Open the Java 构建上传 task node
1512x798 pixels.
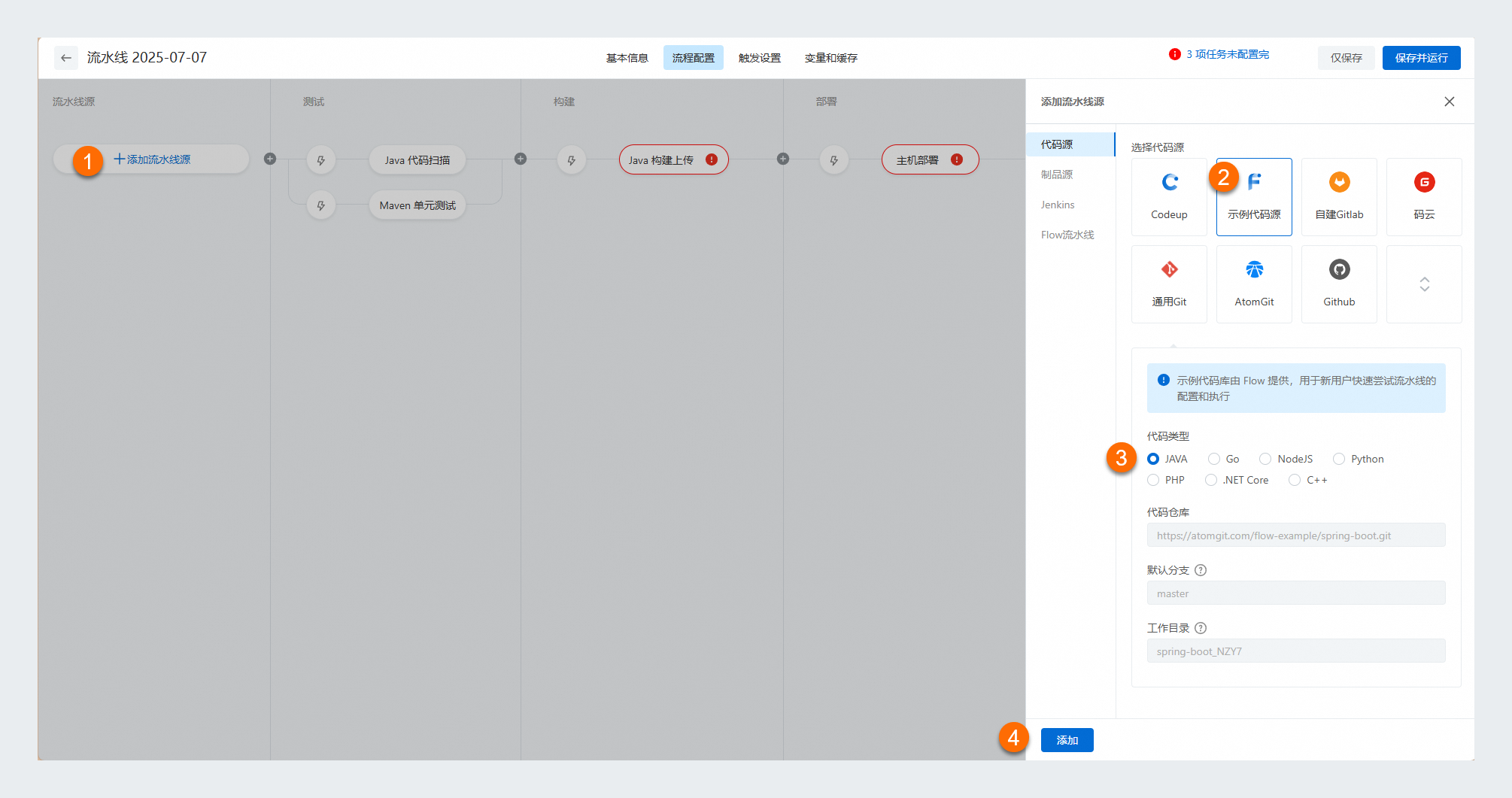click(x=674, y=159)
